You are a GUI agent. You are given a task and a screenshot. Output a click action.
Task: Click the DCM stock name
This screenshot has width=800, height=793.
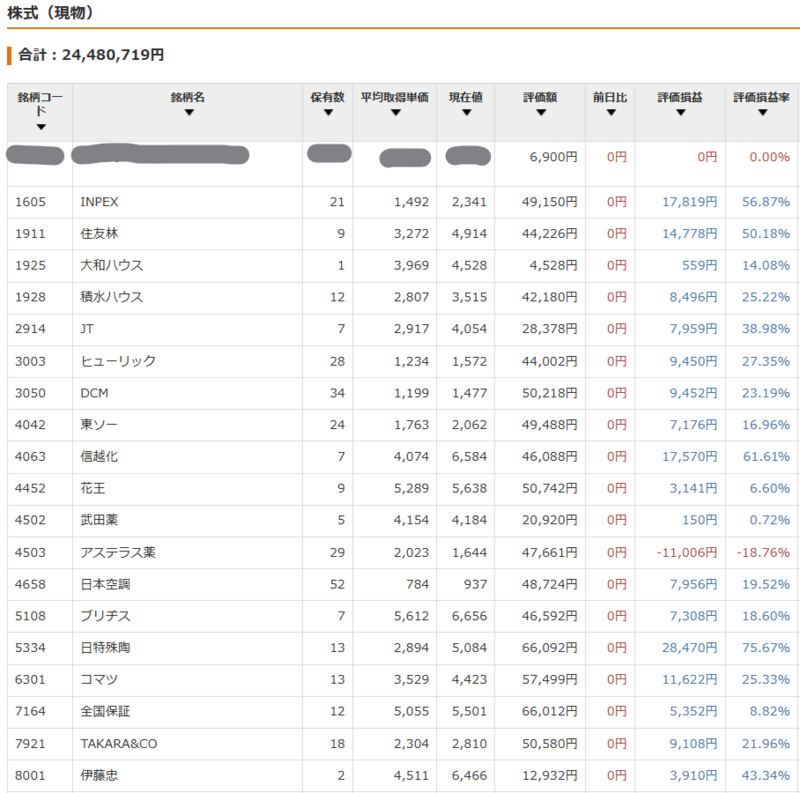click(x=94, y=393)
